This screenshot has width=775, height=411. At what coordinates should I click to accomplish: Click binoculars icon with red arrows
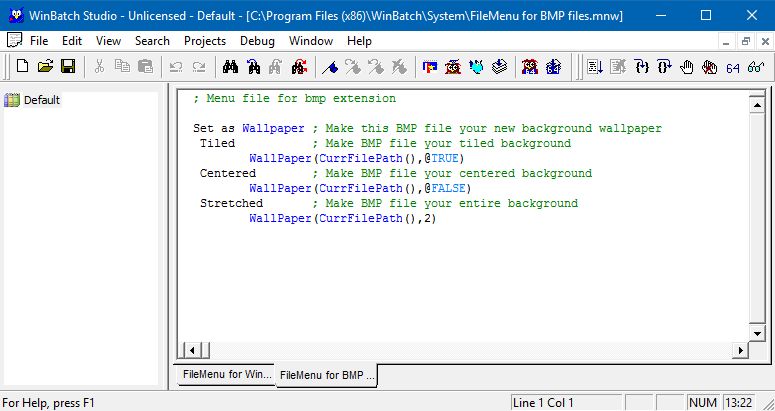click(x=299, y=66)
